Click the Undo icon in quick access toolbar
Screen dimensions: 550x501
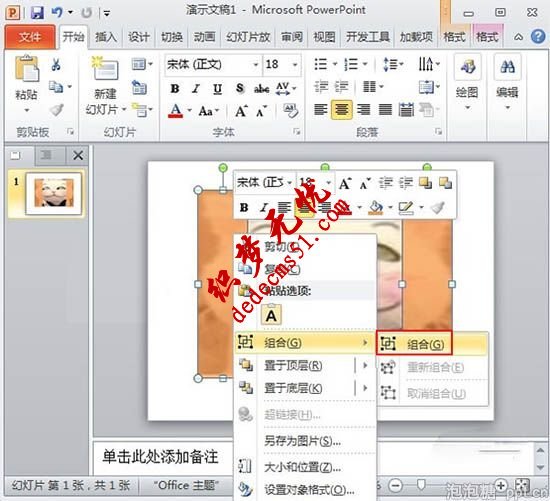coord(57,13)
